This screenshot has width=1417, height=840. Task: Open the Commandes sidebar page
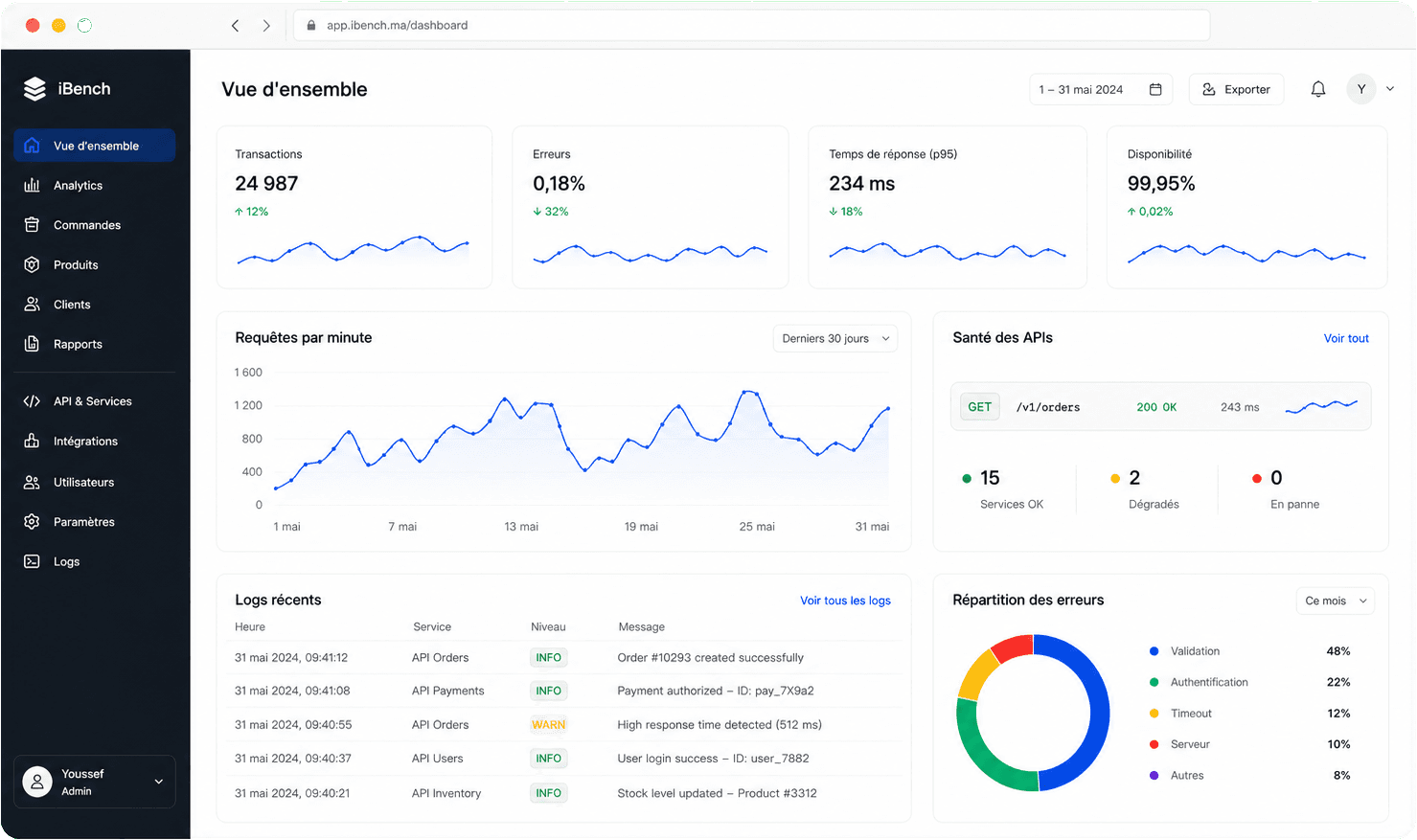point(95,225)
